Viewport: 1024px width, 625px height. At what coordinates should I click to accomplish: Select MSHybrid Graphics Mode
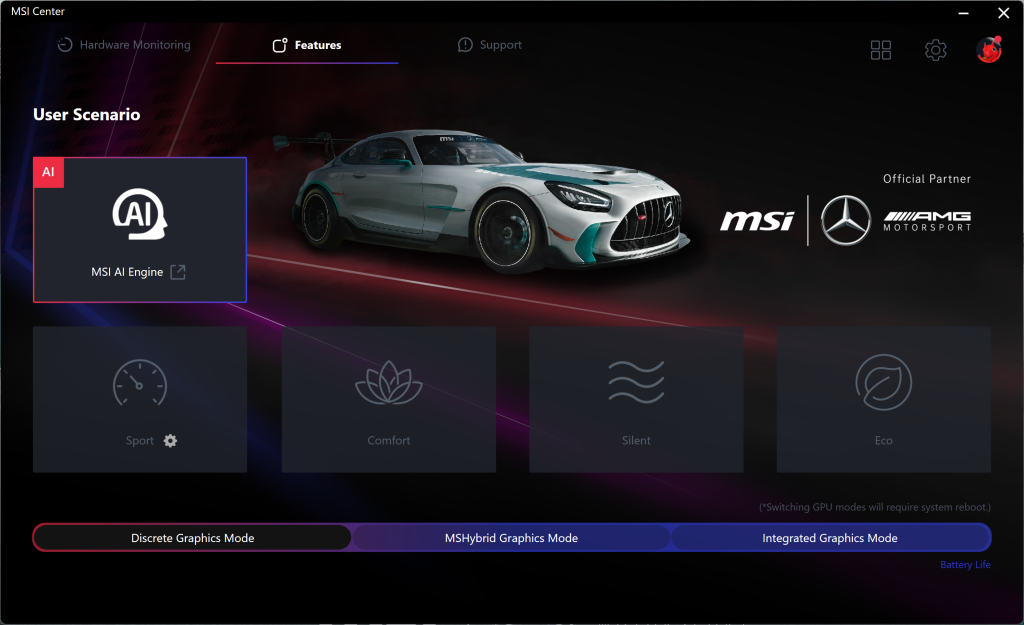tap(511, 537)
